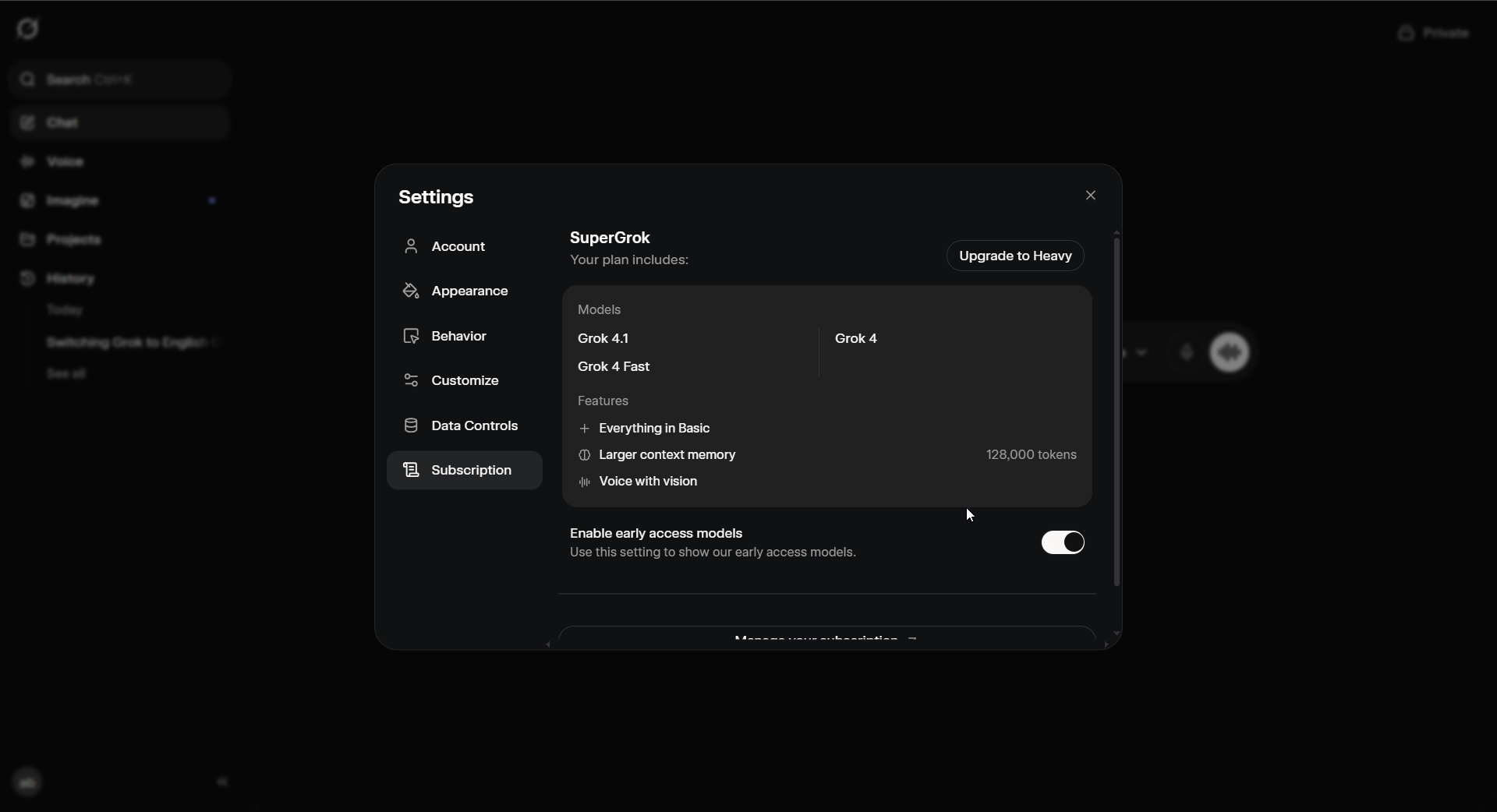The height and width of the screenshot is (812, 1497).
Task: Select the Customize settings section
Action: [465, 381]
